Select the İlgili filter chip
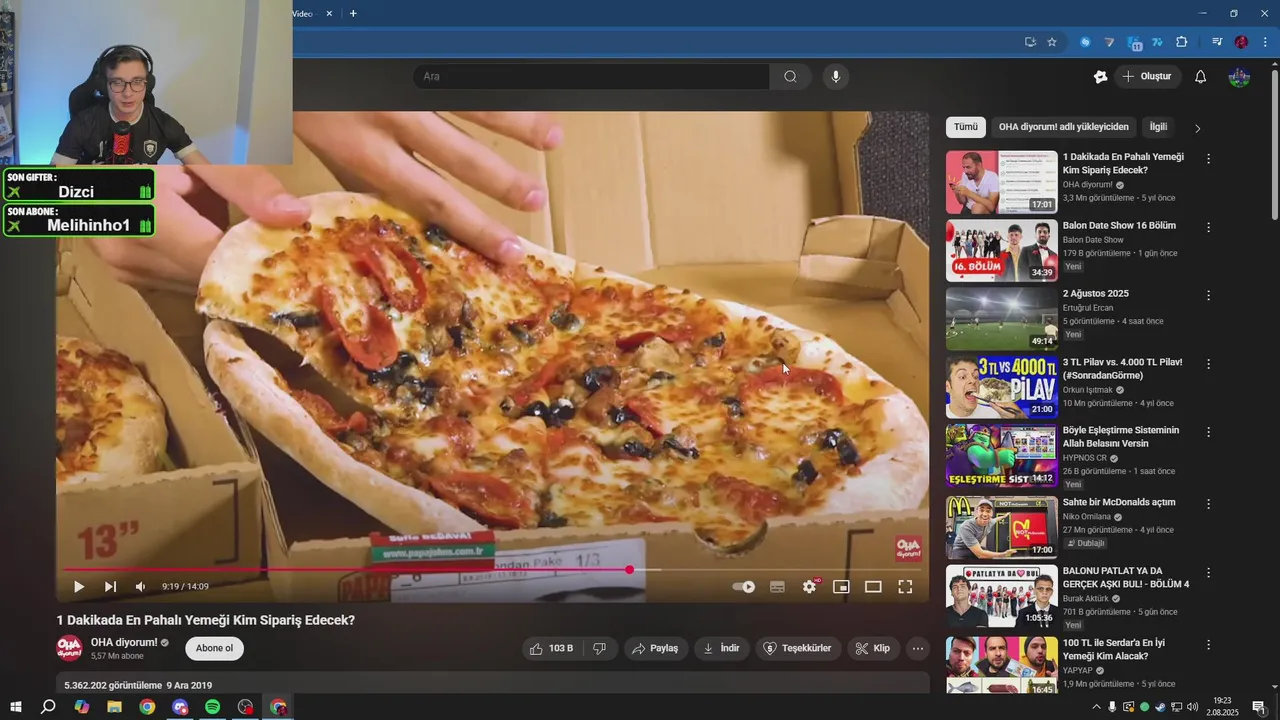1280x720 pixels. [x=1158, y=127]
